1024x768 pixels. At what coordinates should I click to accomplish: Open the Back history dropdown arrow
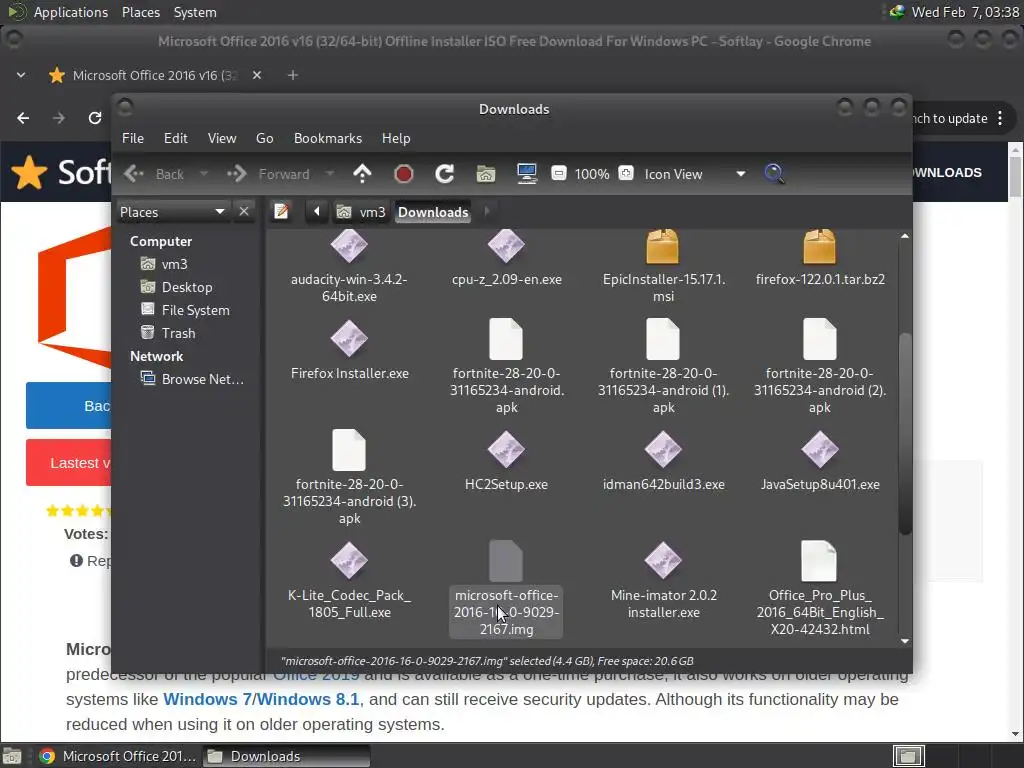pos(204,174)
